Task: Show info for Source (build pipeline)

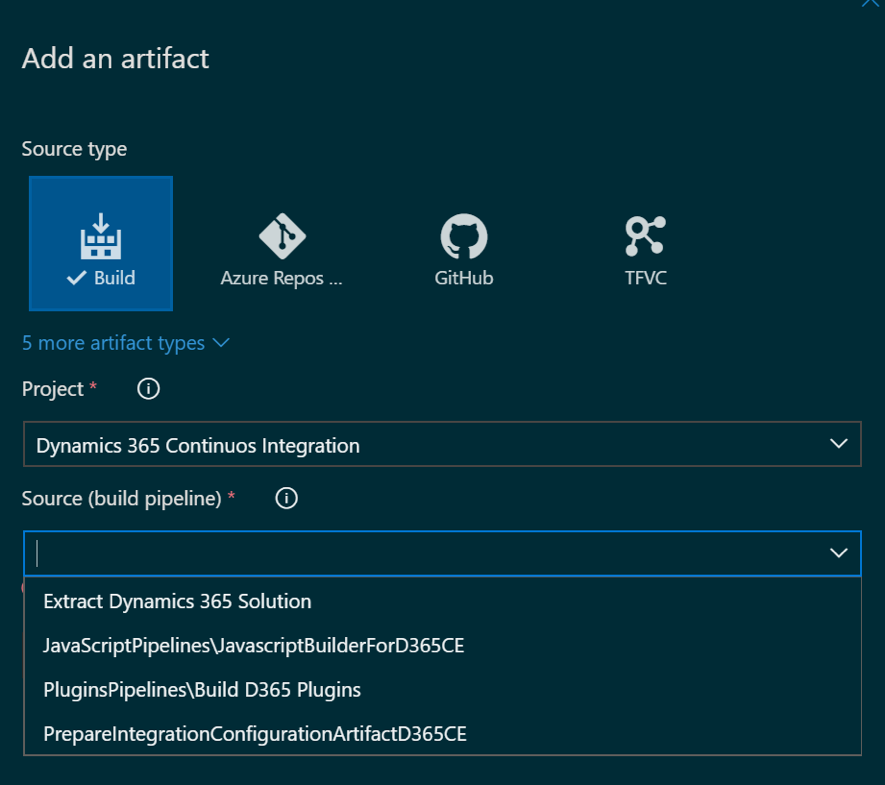Action: click(286, 498)
